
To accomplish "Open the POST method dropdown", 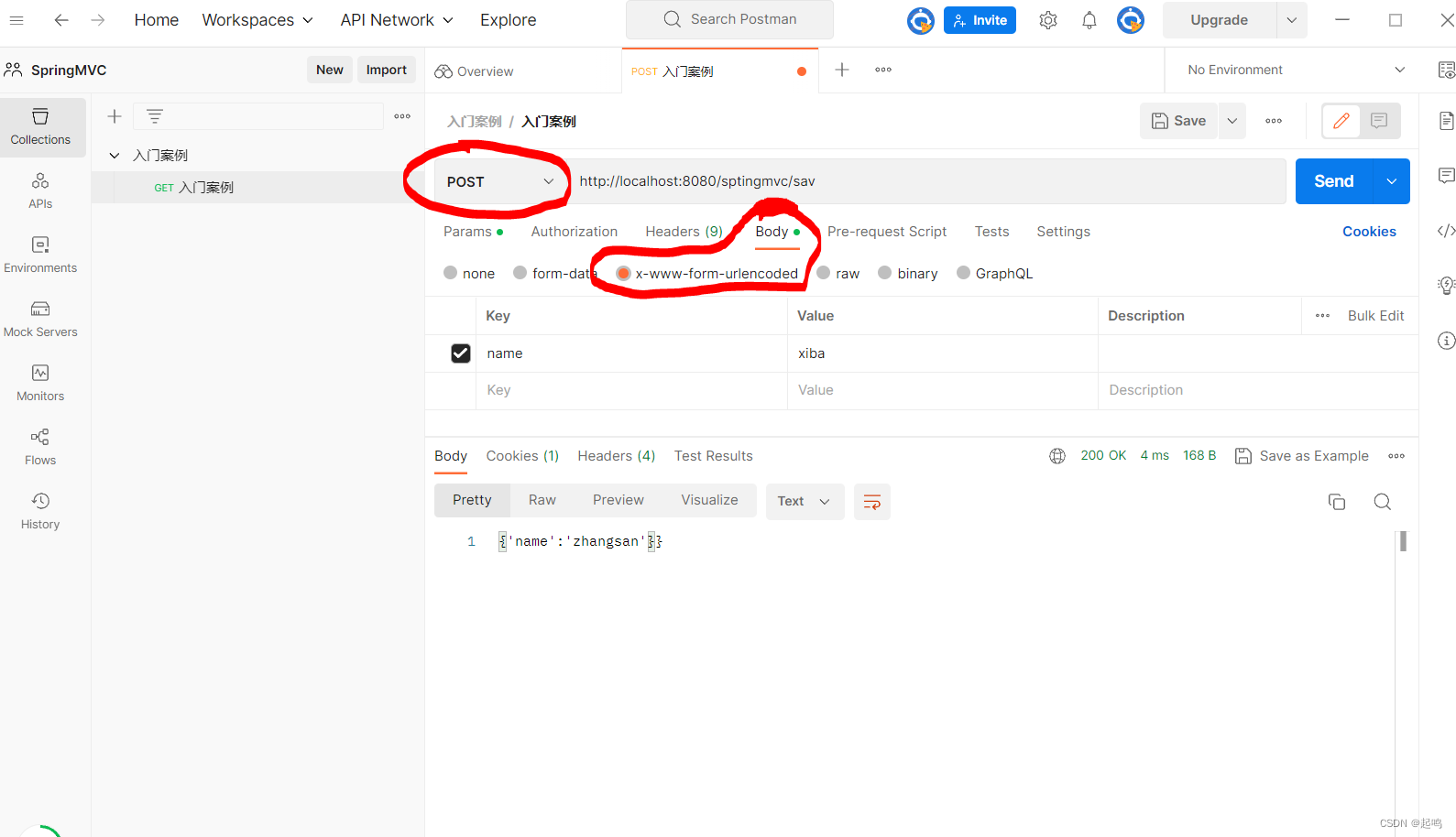I will pos(501,181).
